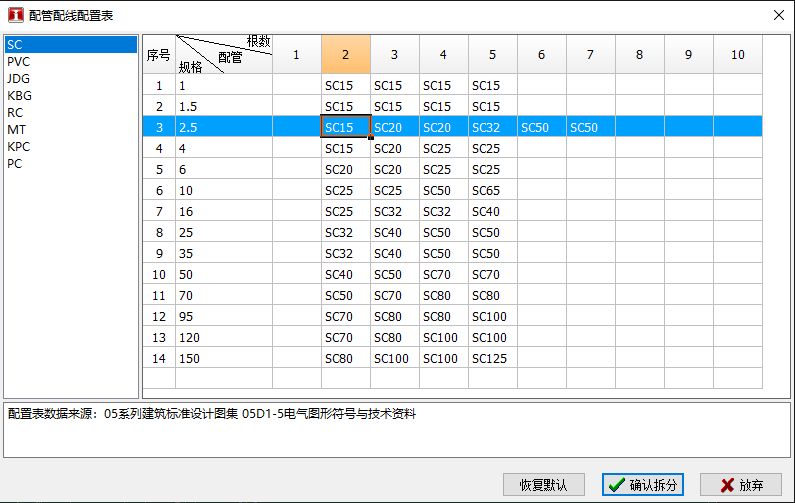Click the SC50 cell under column 7
795x503 pixels.
coord(590,127)
